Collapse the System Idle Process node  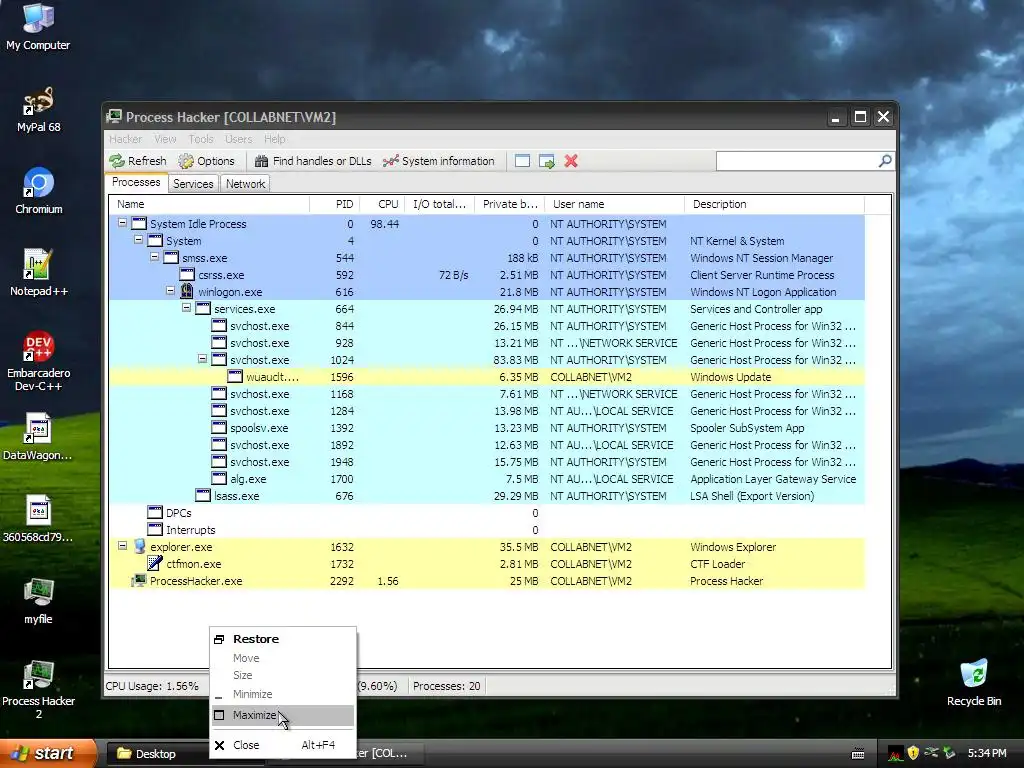[x=122, y=223]
